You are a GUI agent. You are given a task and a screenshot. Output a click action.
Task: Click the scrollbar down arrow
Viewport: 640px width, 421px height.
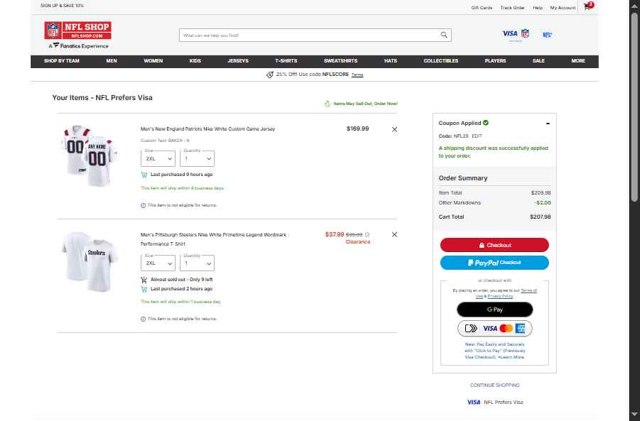[x=634, y=414]
